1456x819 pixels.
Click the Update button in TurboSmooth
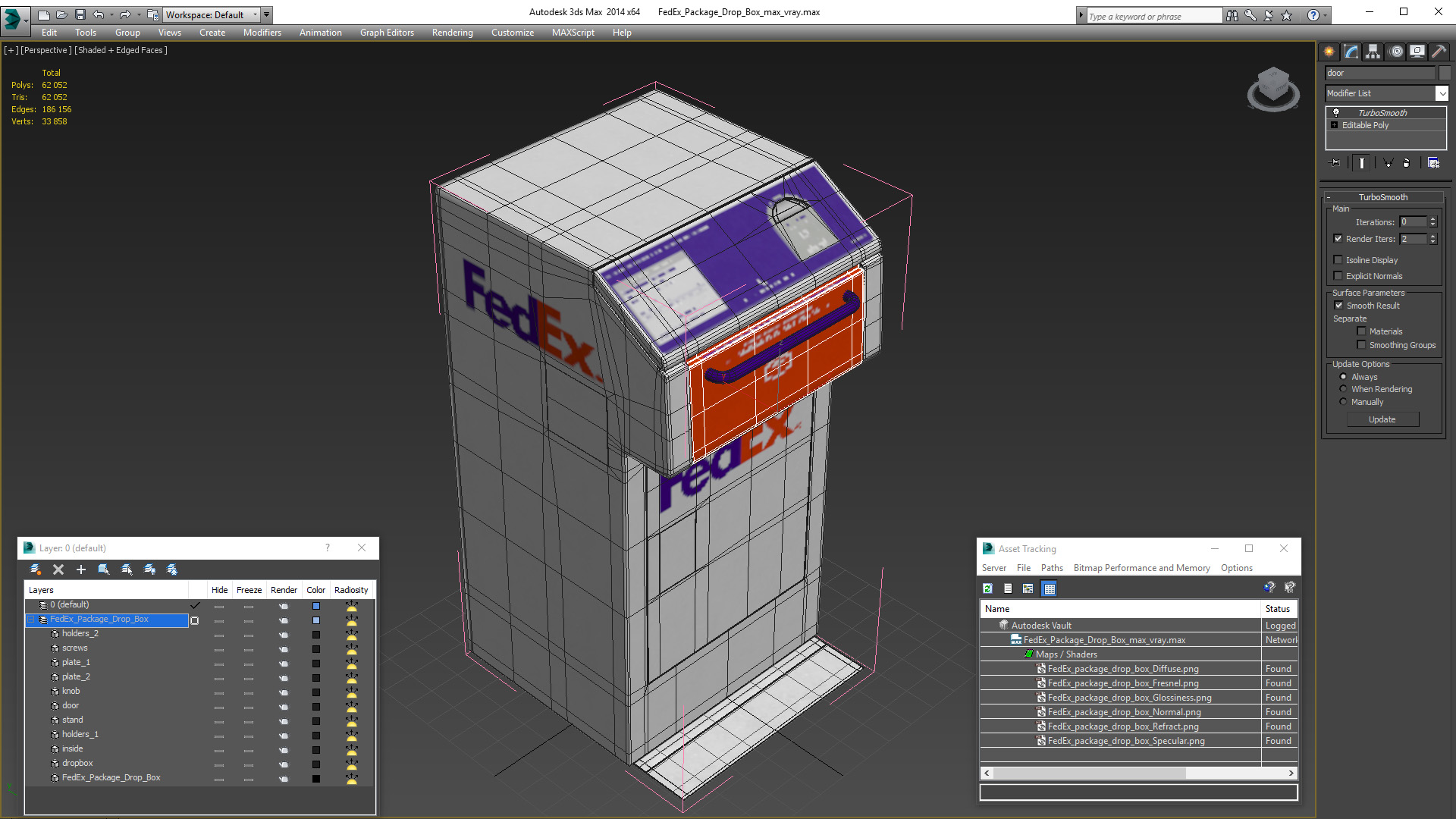(1382, 419)
